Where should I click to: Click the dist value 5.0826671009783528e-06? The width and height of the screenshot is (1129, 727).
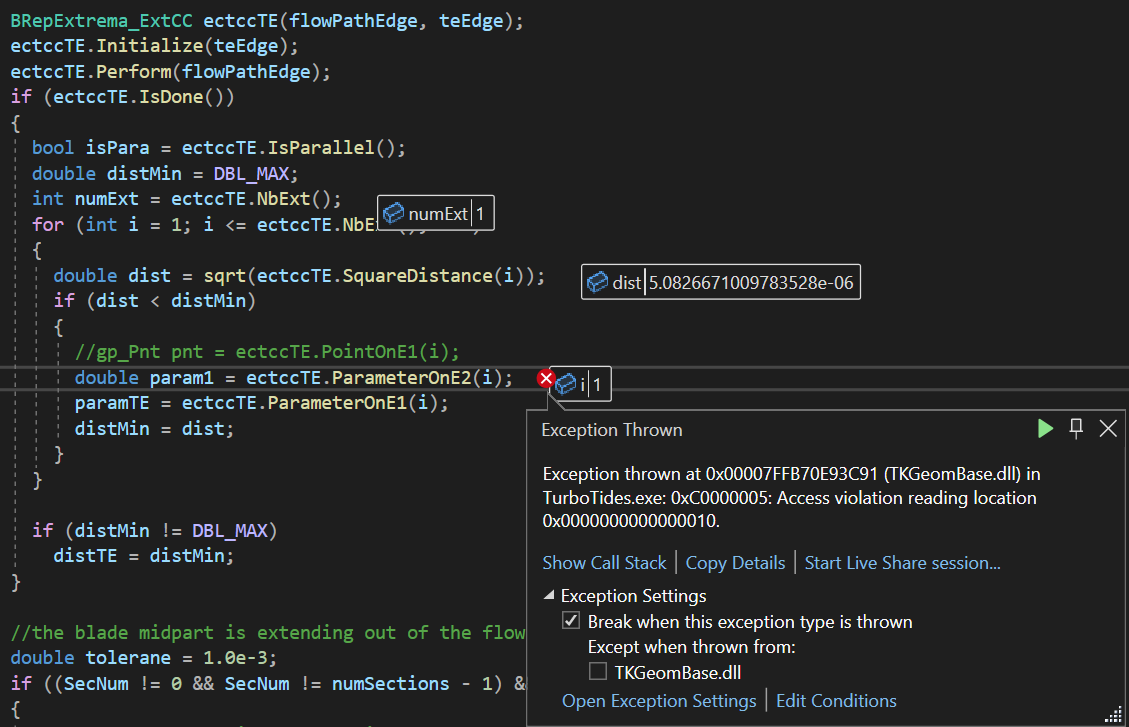tap(751, 283)
